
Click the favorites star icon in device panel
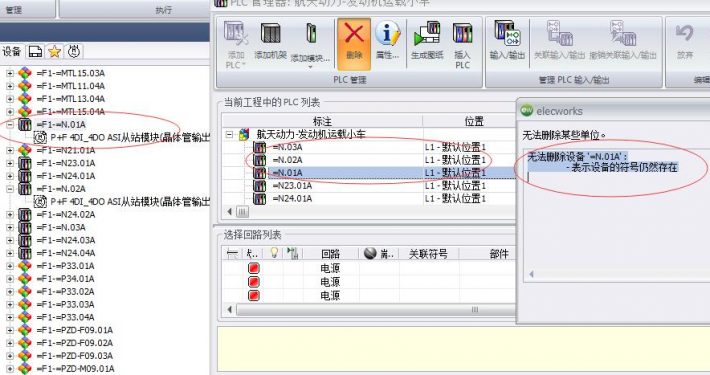[54, 52]
